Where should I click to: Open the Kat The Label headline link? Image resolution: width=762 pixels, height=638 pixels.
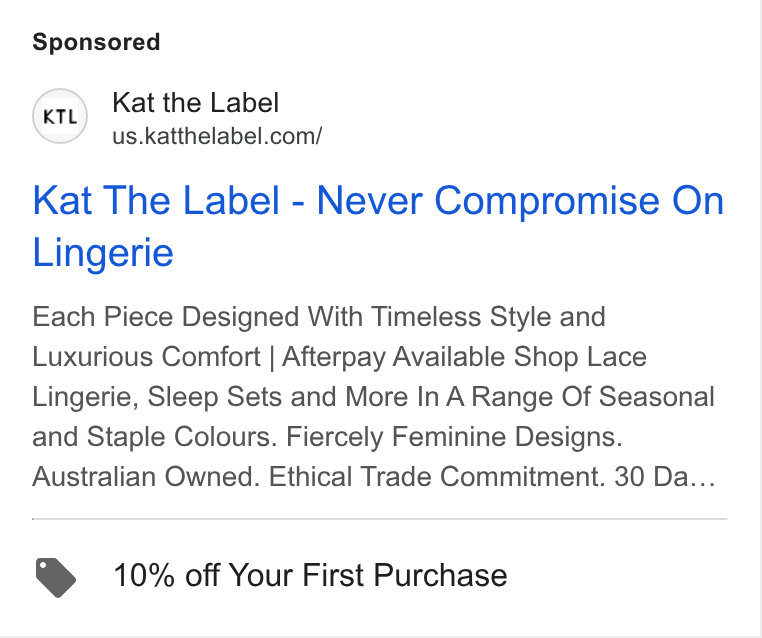378,226
